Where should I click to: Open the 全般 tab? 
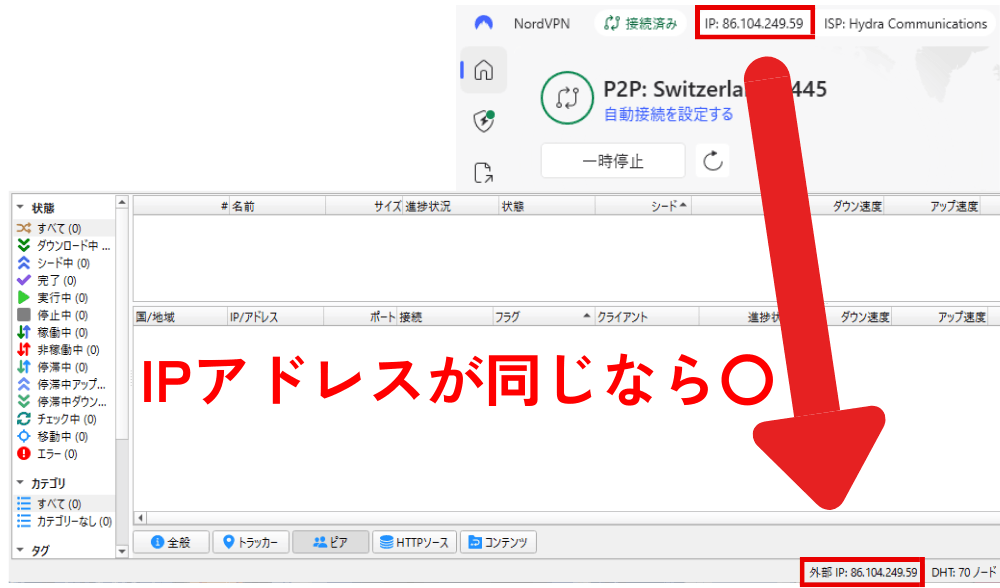click(170, 542)
